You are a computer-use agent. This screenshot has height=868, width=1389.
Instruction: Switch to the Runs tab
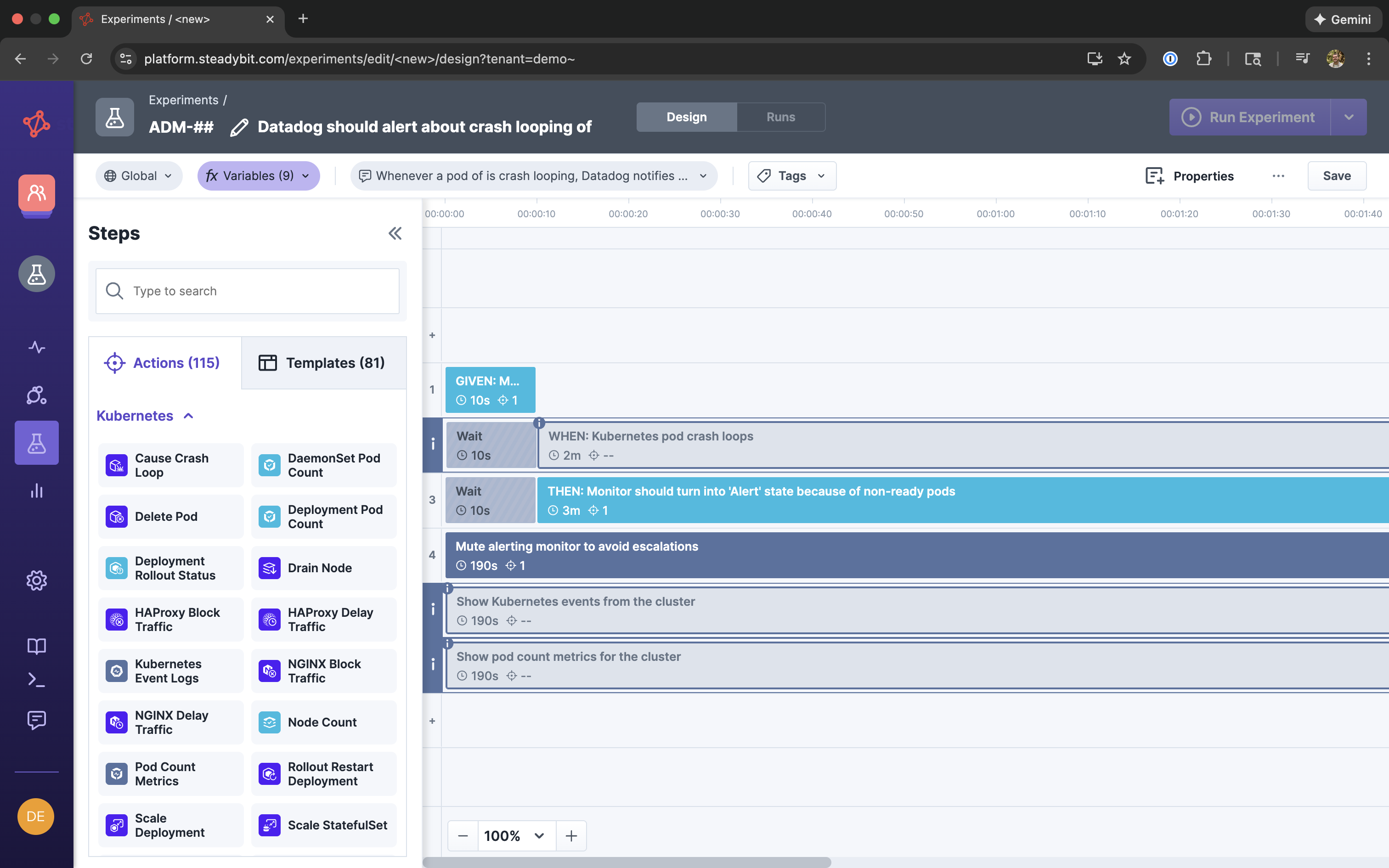coord(780,117)
